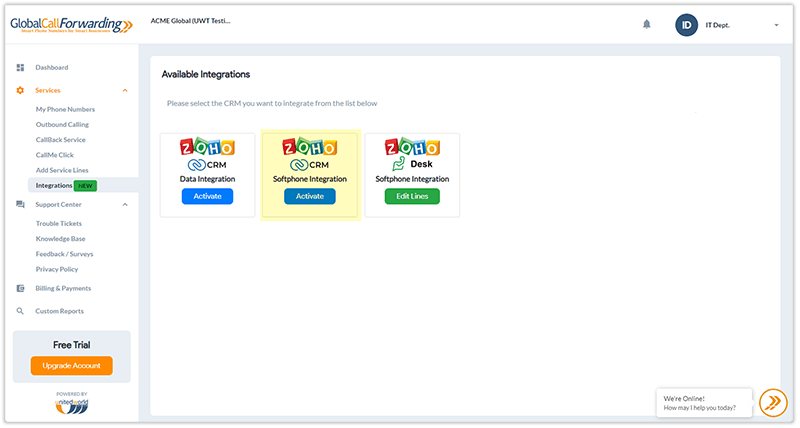
Task: Click the Free Trial label
Action: [71, 345]
